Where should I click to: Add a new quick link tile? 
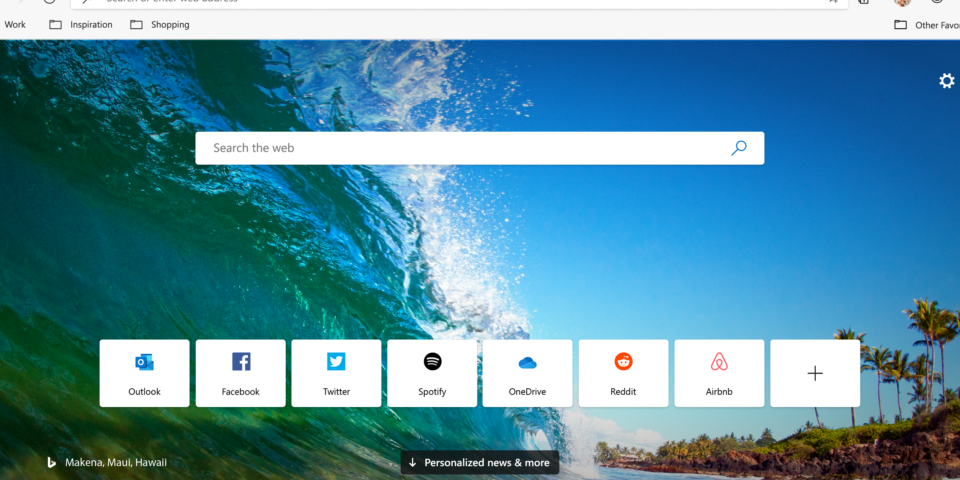click(x=815, y=373)
